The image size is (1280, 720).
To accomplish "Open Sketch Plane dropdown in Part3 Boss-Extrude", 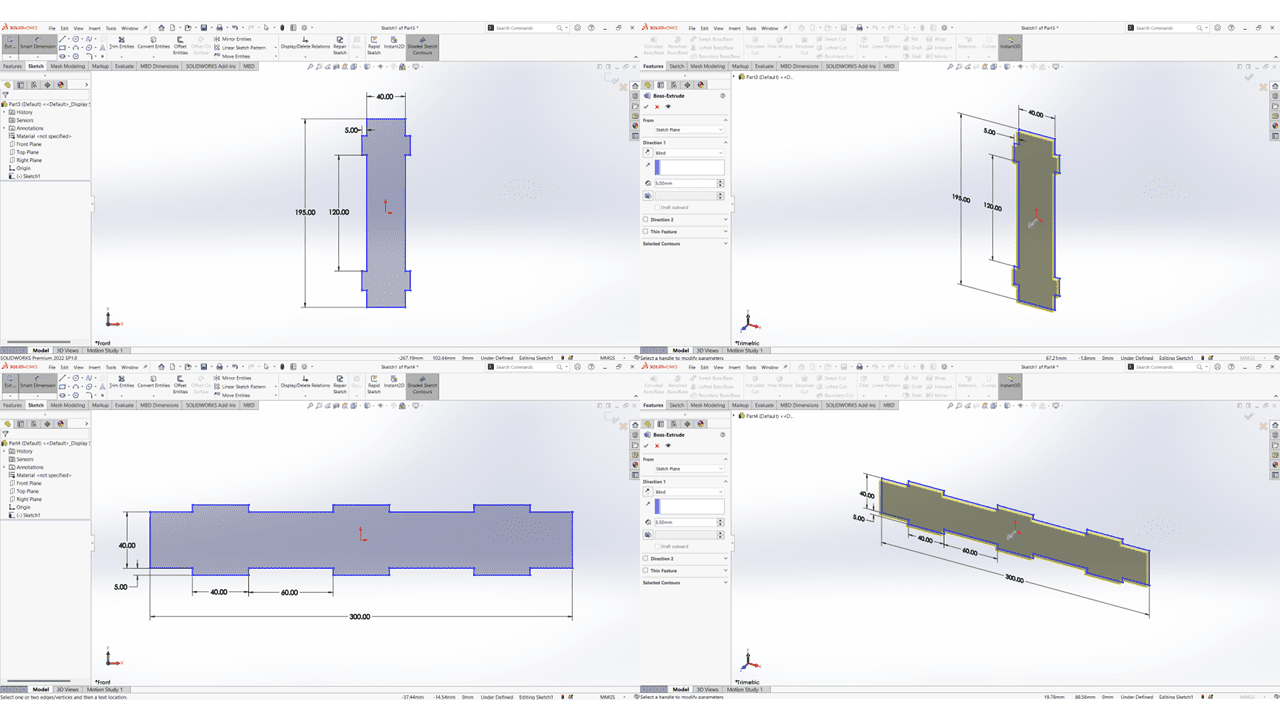I will coord(689,130).
